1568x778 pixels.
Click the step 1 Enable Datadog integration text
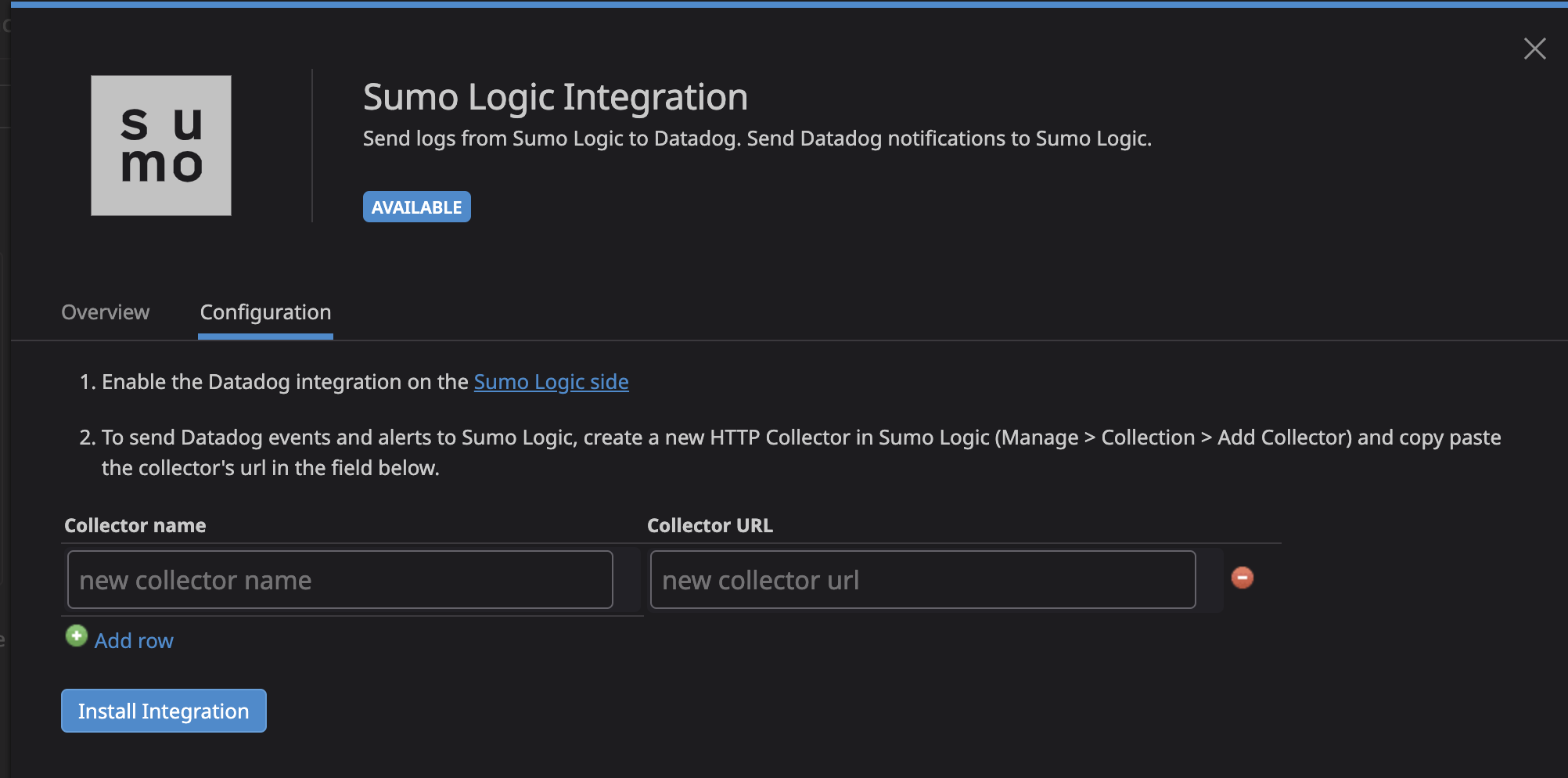pyautogui.click(x=286, y=382)
